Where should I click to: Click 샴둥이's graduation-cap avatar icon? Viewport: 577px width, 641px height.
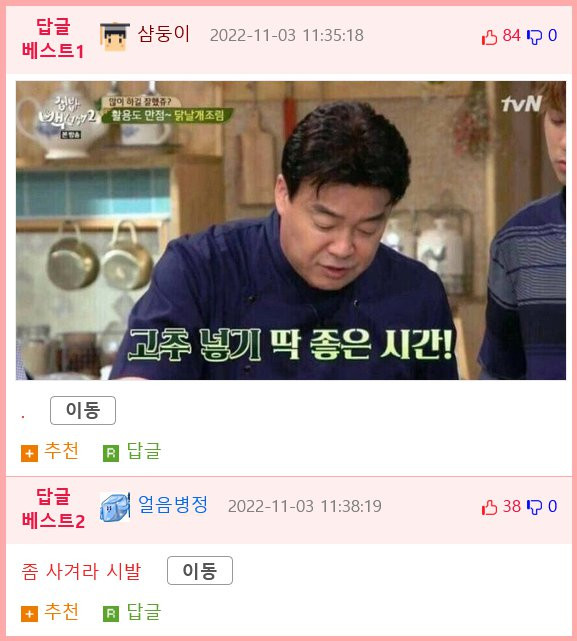click(x=115, y=36)
